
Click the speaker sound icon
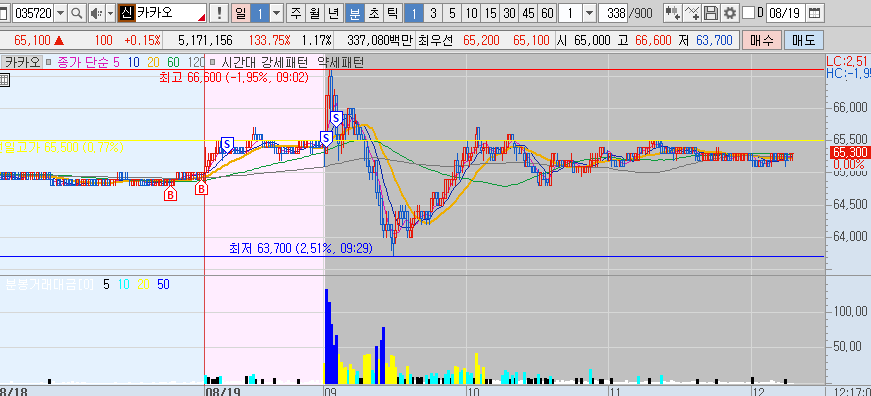coord(96,13)
